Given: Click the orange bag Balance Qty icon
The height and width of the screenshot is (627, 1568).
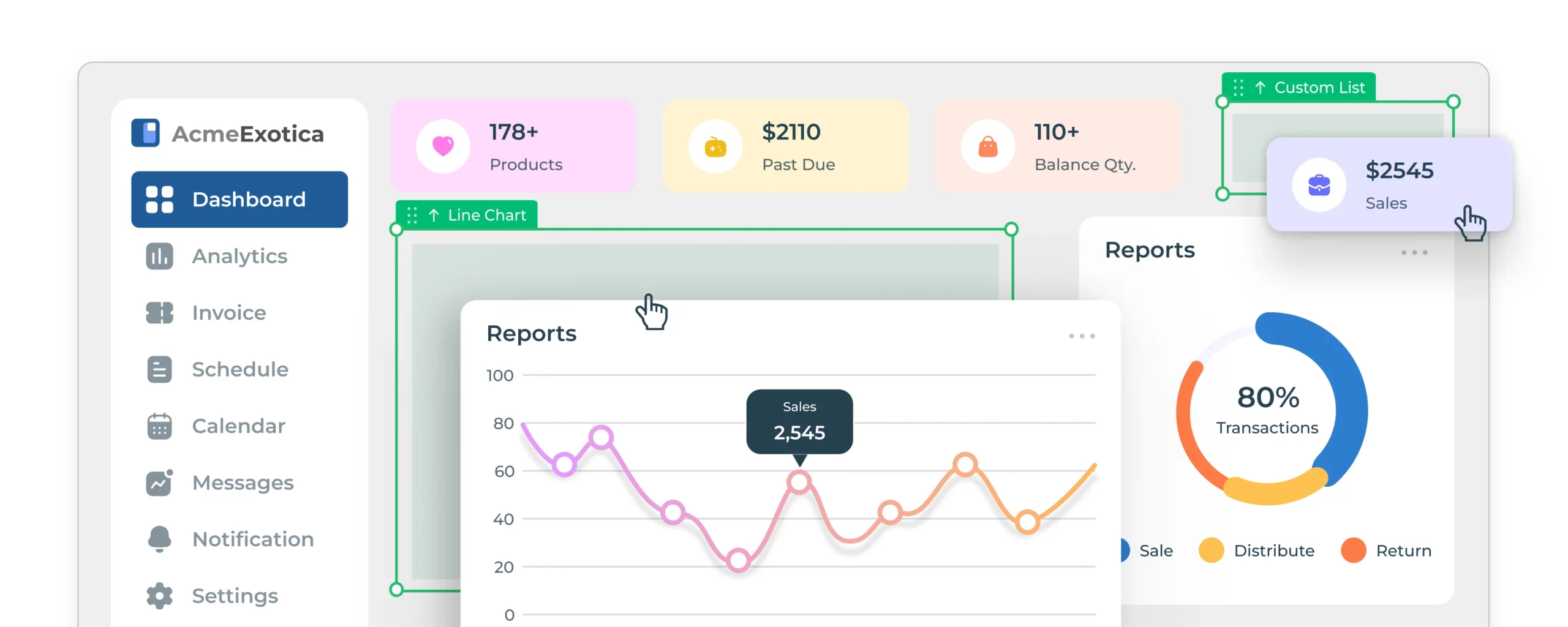Looking at the screenshot, I should pyautogui.click(x=988, y=146).
